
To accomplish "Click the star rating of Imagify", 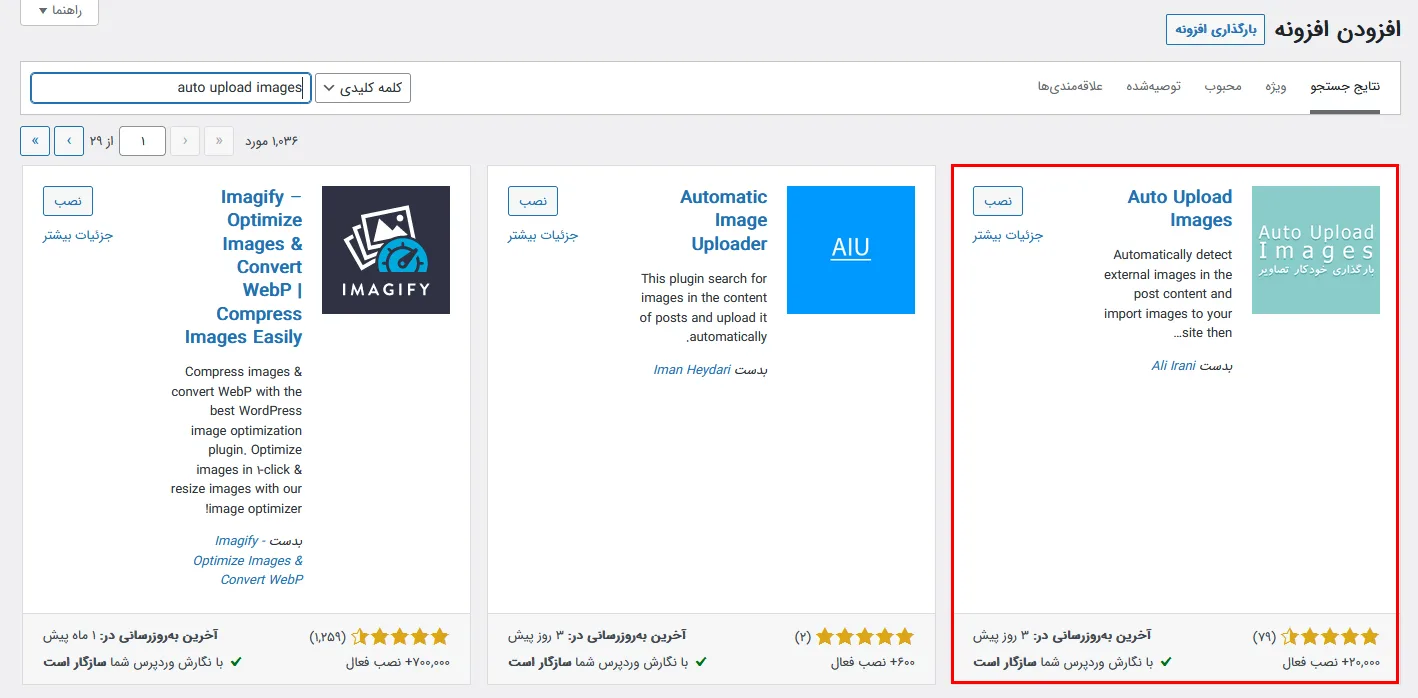I will pyautogui.click(x=400, y=636).
